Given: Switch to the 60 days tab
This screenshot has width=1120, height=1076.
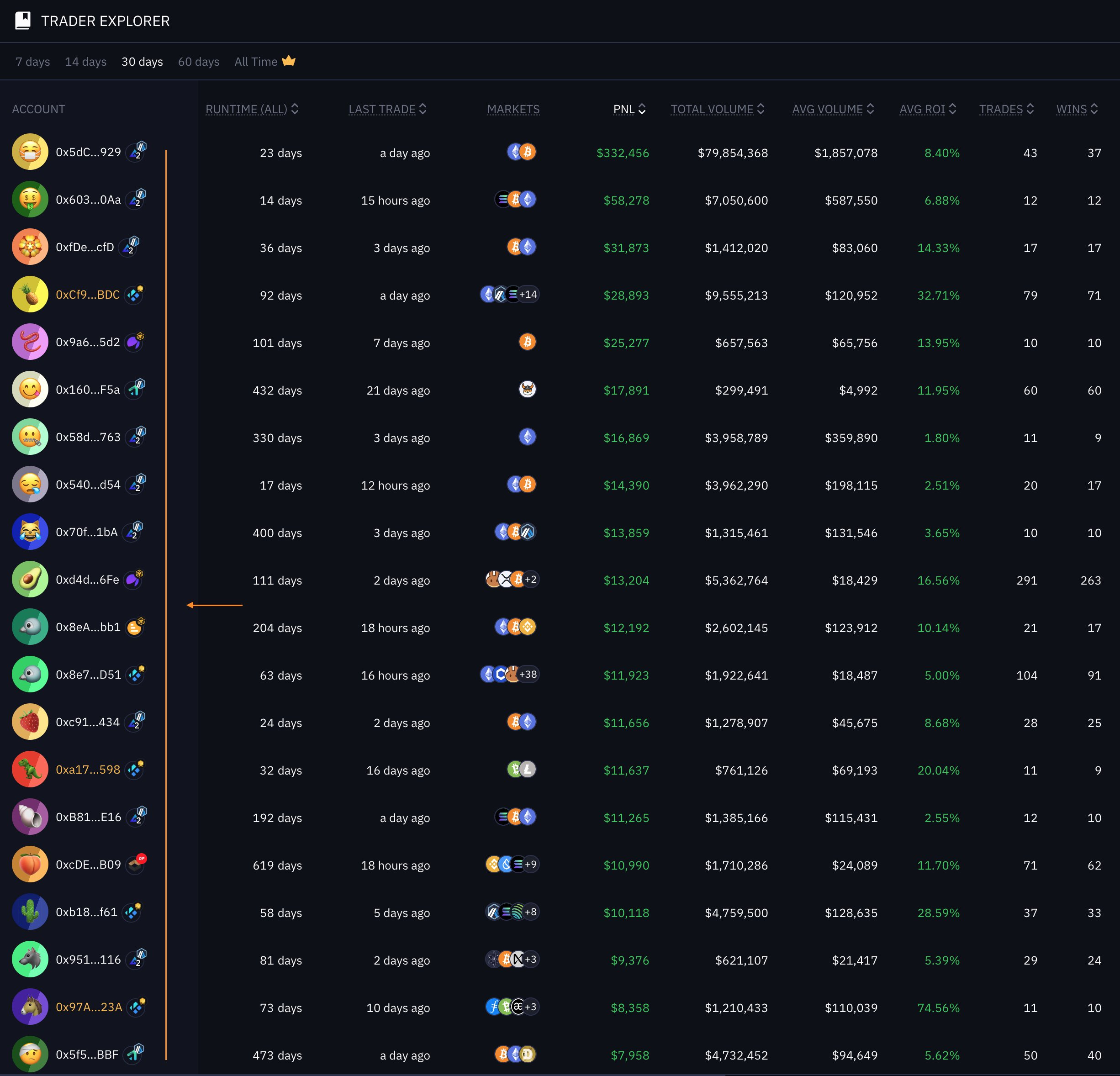Looking at the screenshot, I should (199, 62).
